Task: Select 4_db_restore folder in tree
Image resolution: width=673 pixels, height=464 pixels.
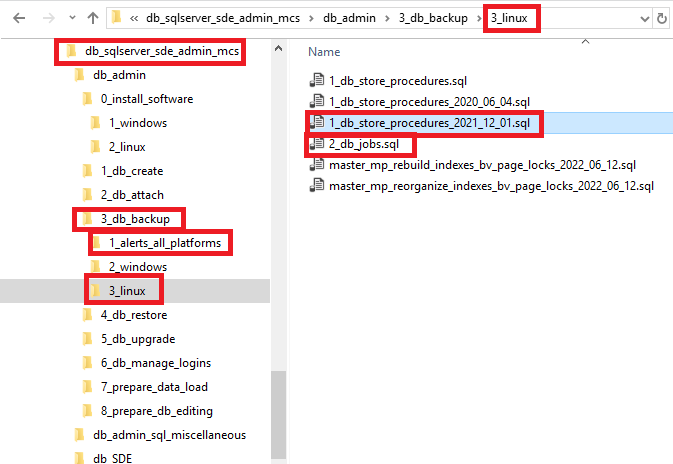Action: (134, 315)
